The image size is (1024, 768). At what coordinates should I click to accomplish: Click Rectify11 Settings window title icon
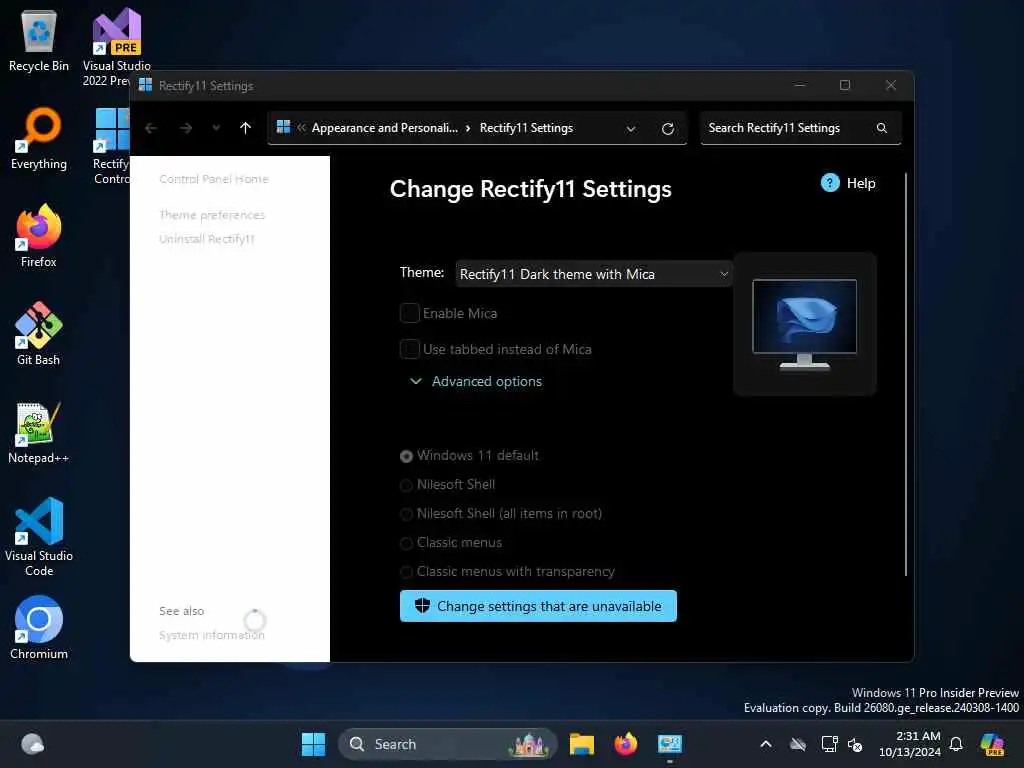145,86
